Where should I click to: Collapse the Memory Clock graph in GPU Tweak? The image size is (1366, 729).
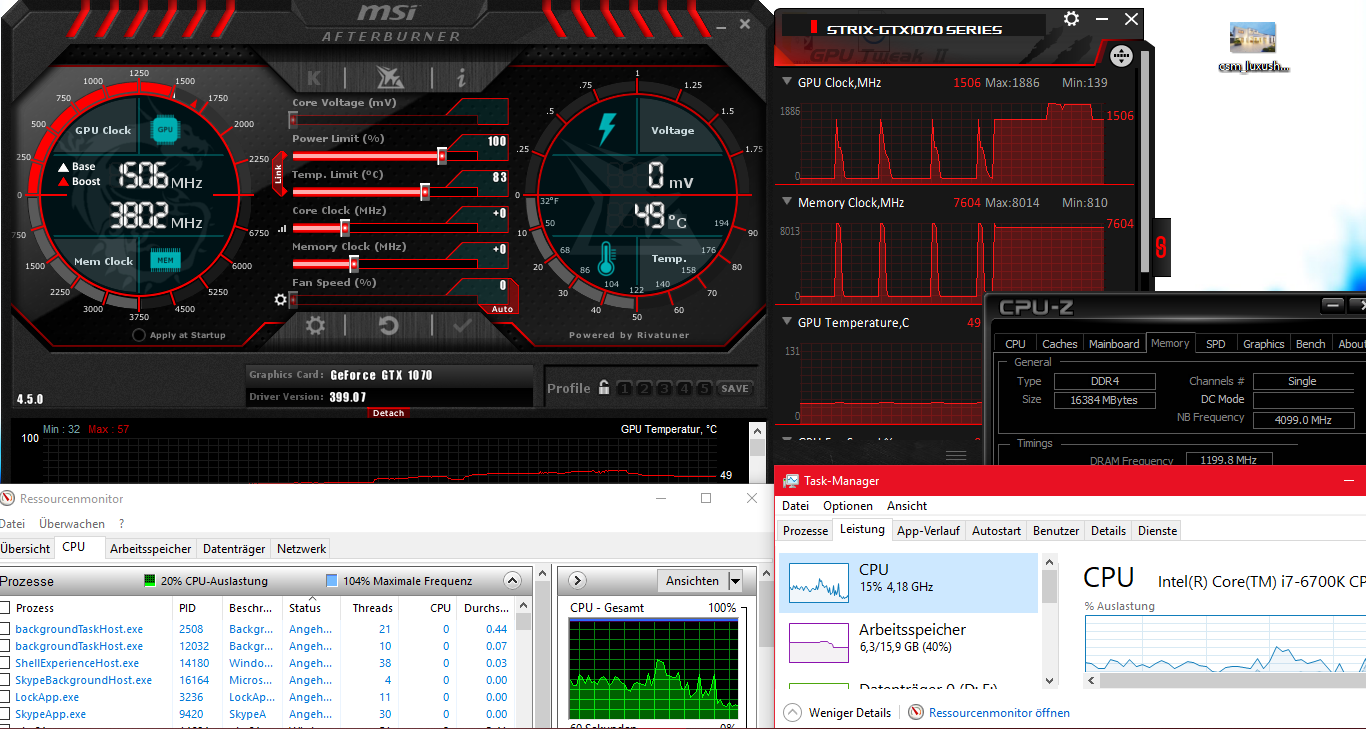click(786, 203)
